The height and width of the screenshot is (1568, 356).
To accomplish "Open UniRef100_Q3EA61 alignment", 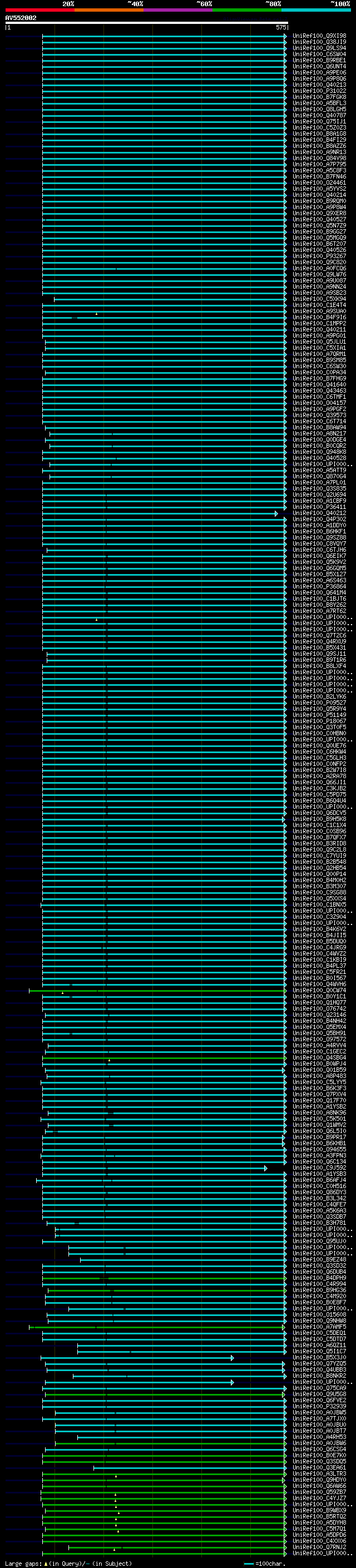I will (x=319, y=1467).
